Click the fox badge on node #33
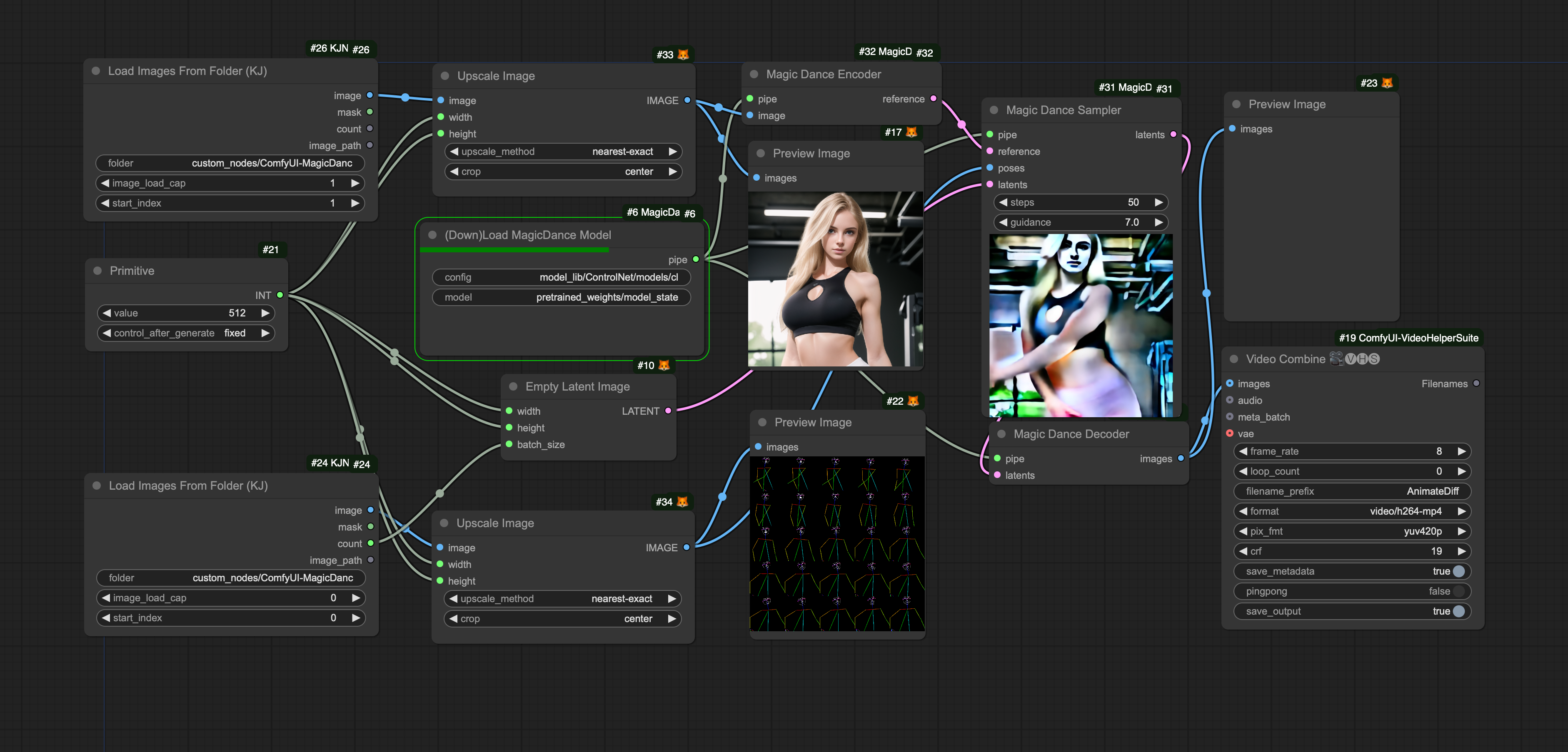 click(683, 55)
